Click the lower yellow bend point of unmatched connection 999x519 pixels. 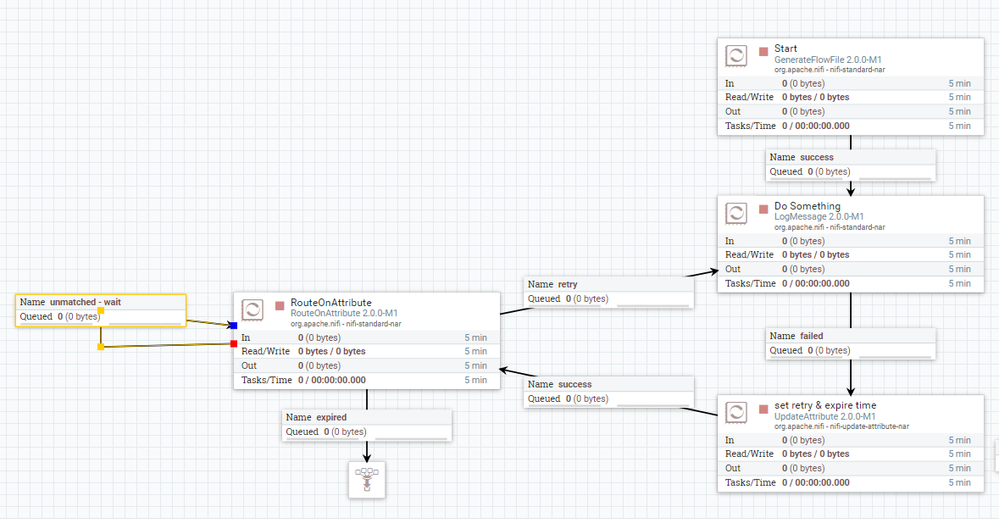101,346
